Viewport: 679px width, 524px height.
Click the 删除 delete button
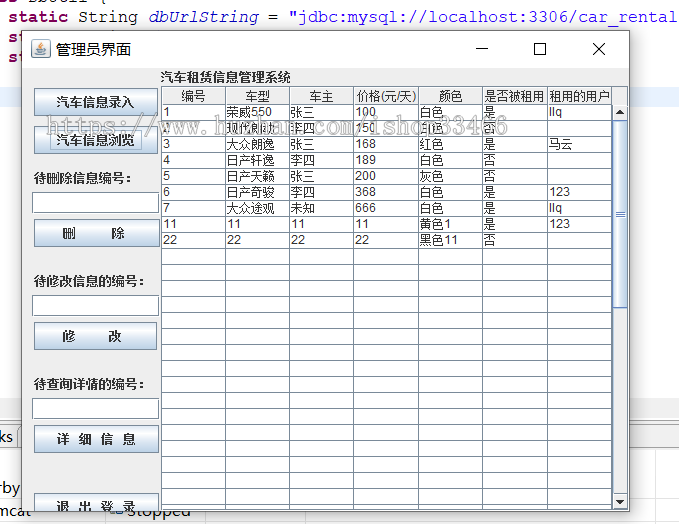tap(96, 233)
